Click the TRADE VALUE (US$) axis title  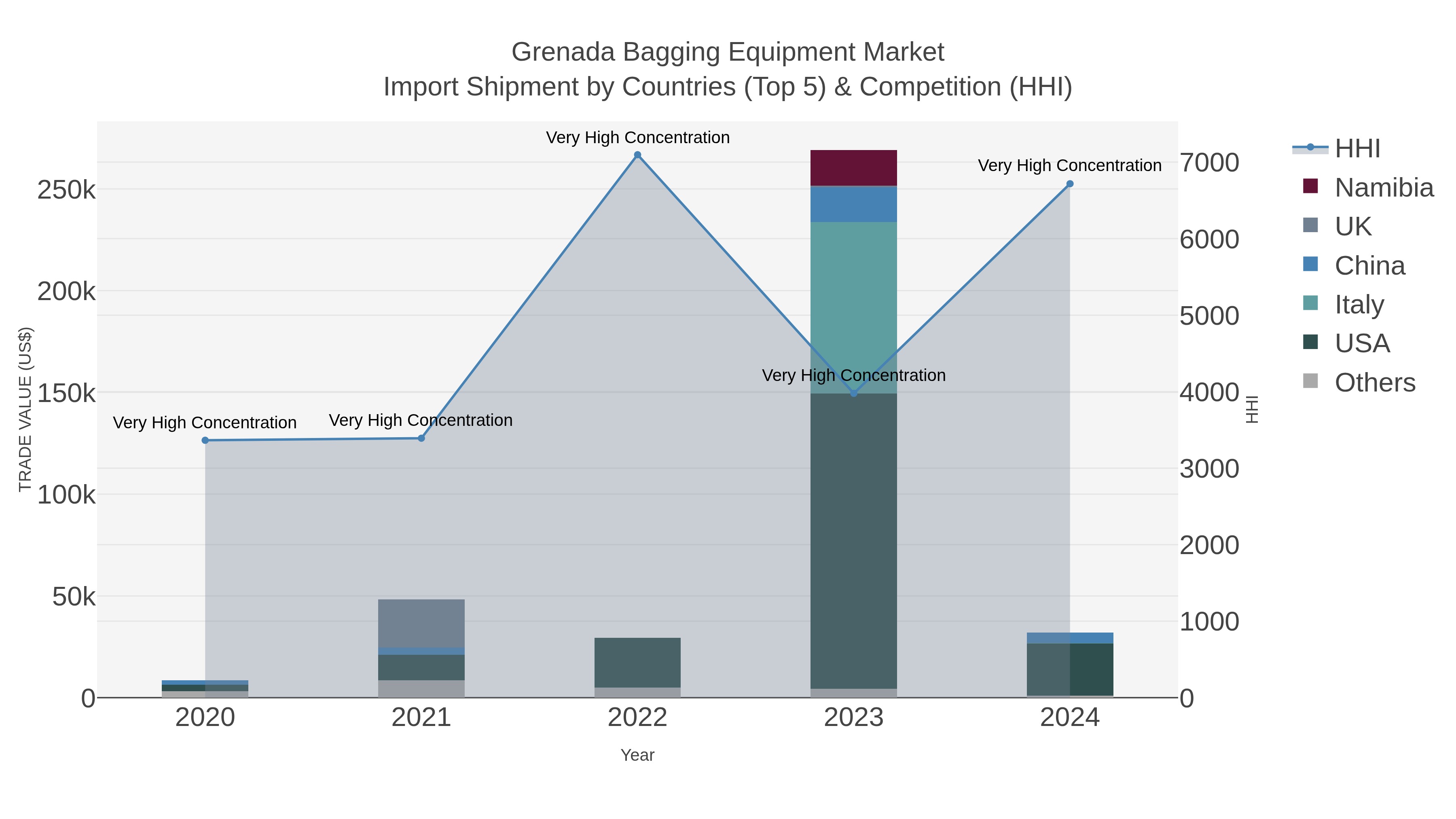click(x=25, y=409)
